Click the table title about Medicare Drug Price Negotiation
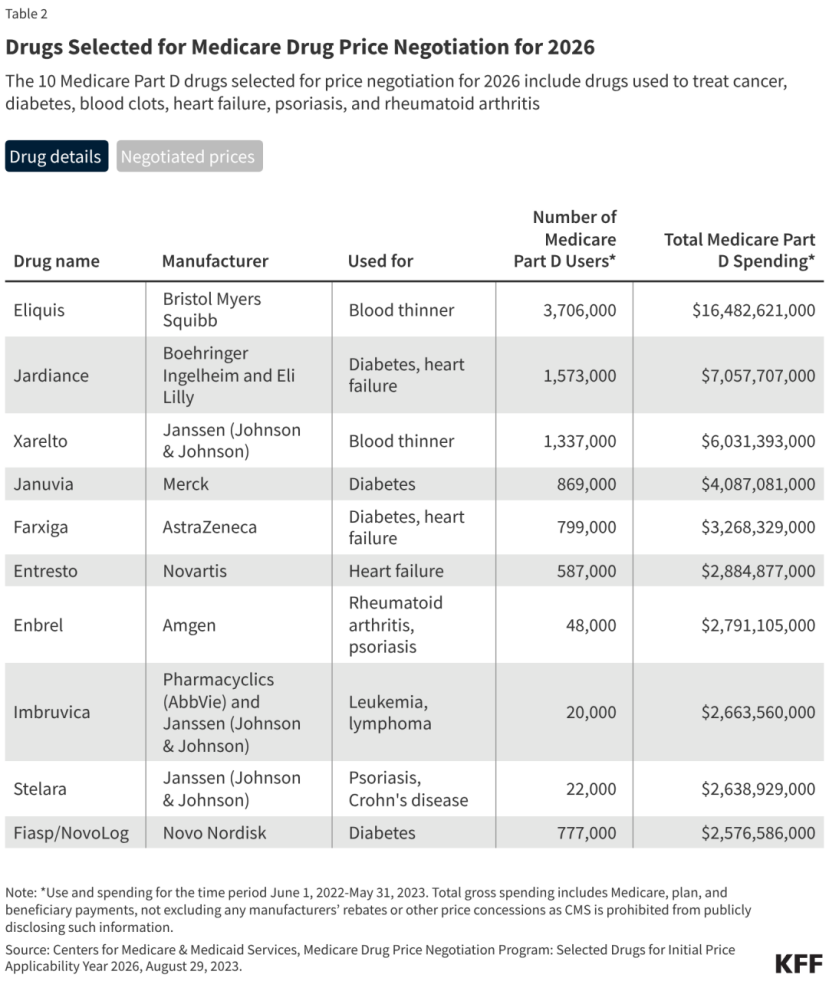This screenshot has width=829, height=982. click(300, 47)
